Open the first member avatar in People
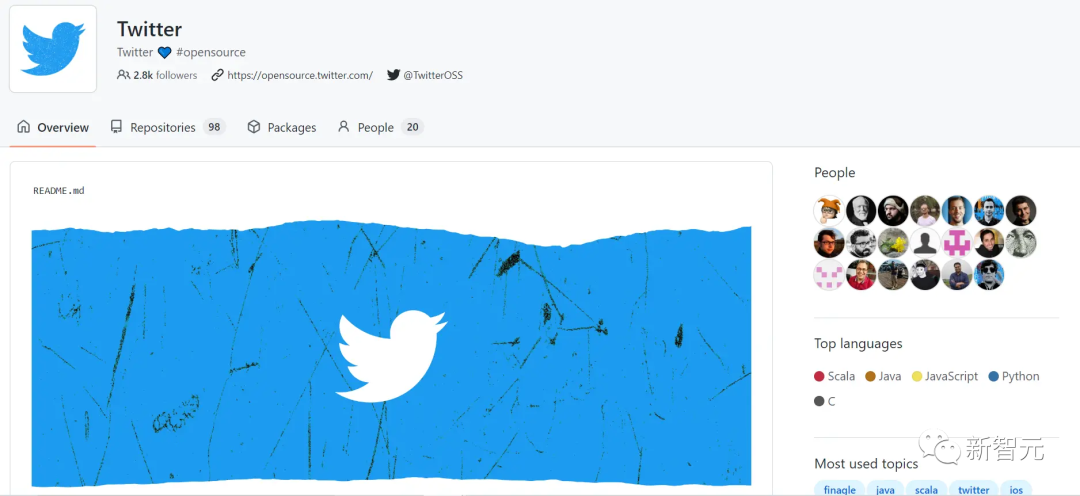 (829, 210)
